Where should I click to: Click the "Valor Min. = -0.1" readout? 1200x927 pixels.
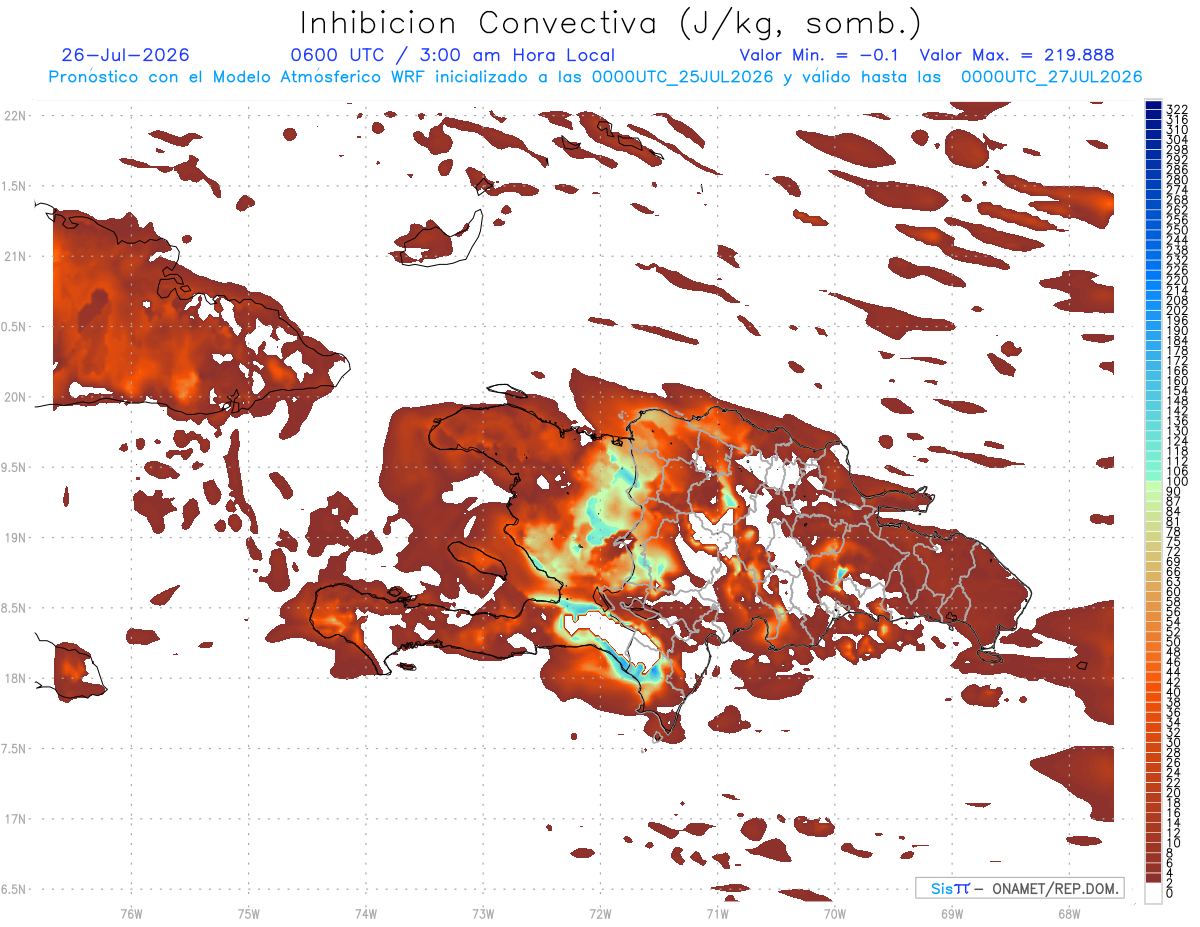pos(820,55)
